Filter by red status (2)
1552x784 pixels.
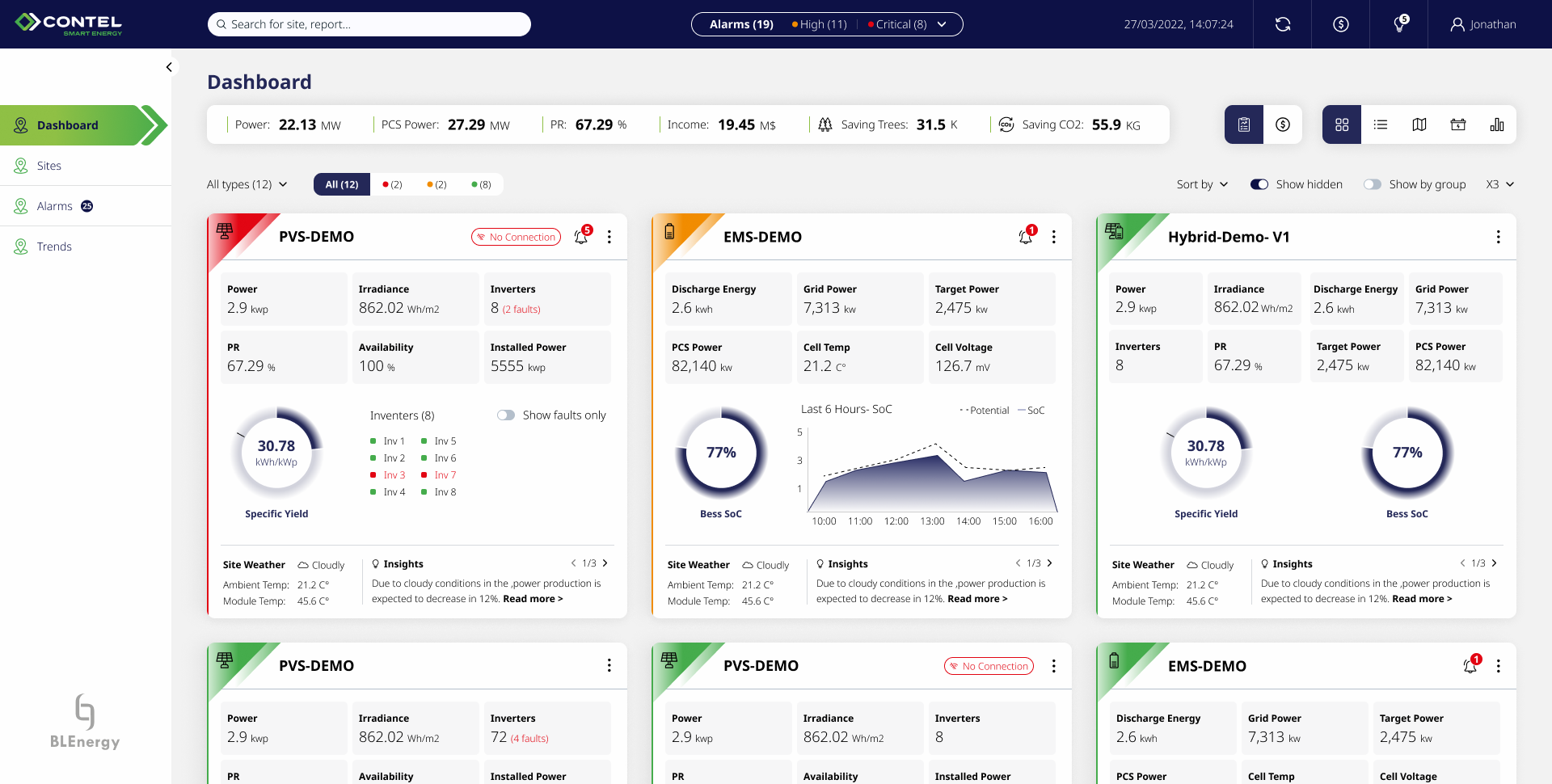(392, 184)
